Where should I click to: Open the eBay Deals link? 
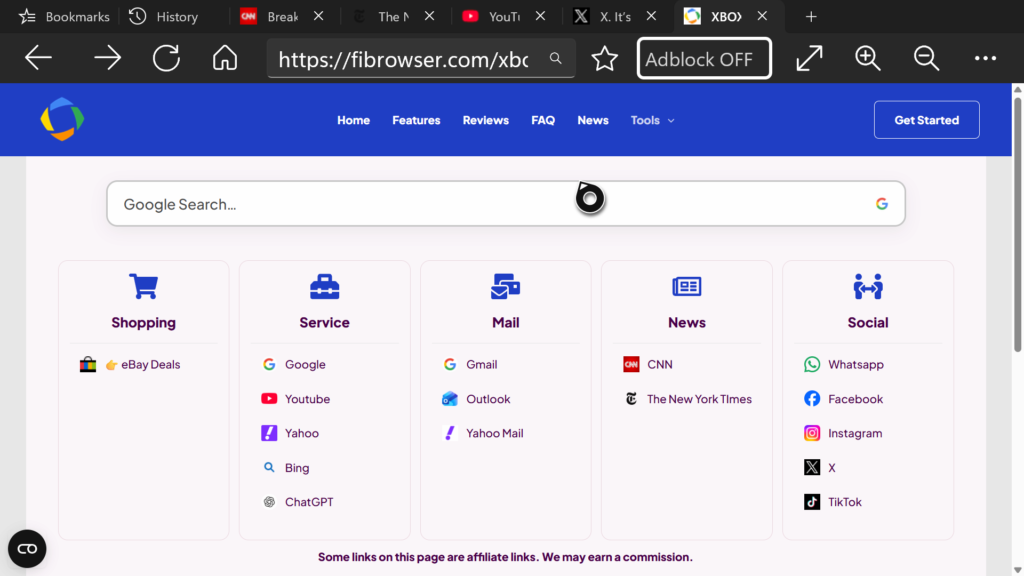(x=130, y=364)
